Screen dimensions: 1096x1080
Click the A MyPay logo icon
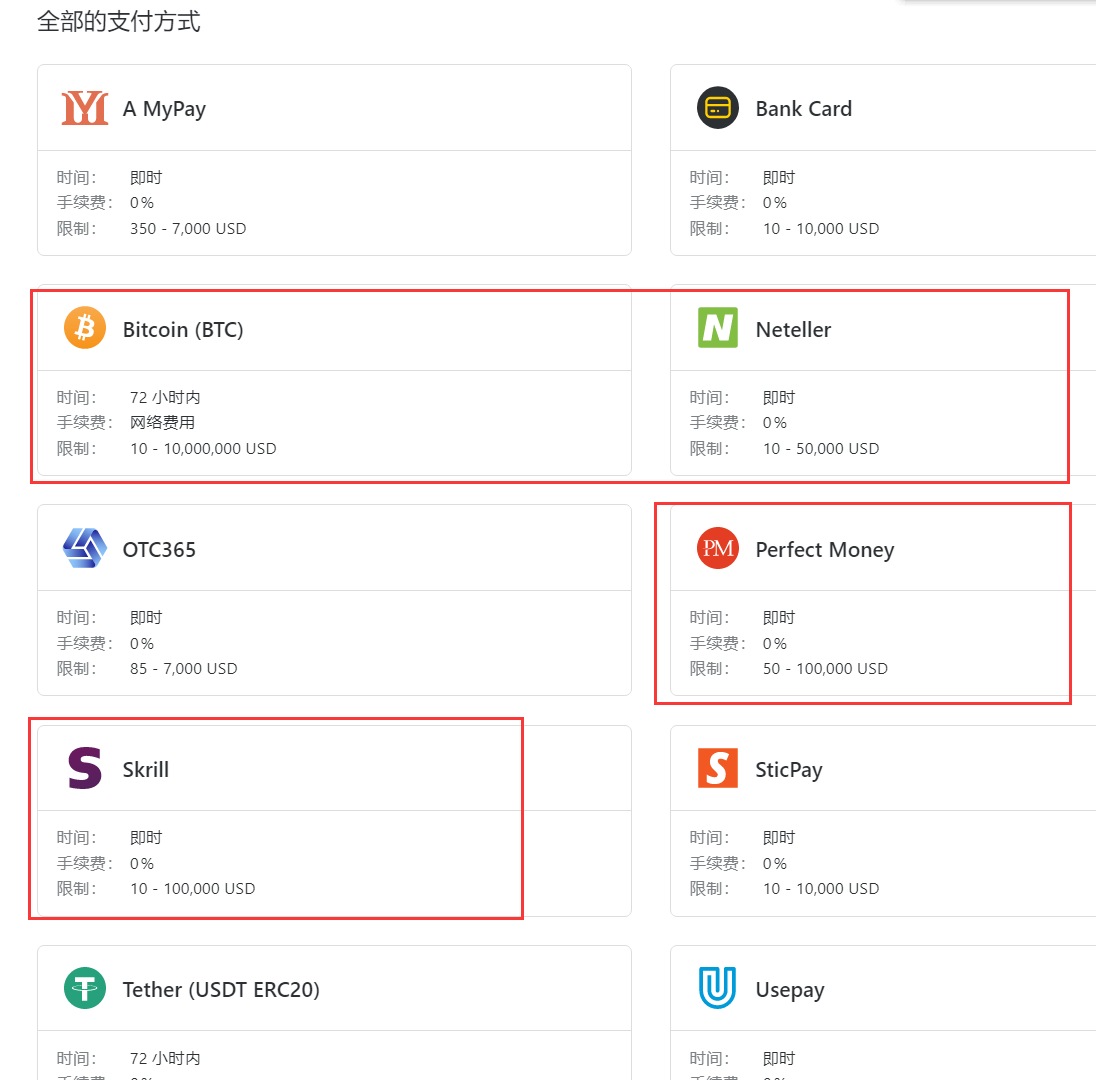pos(85,108)
